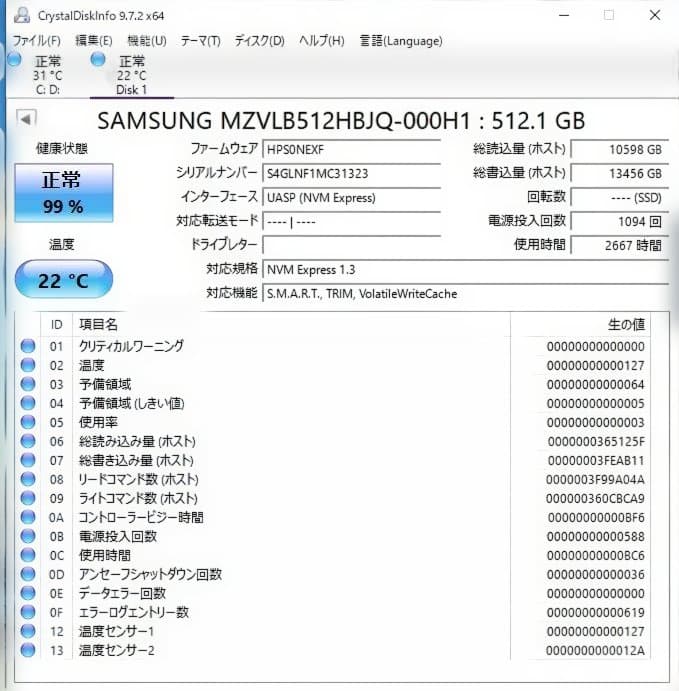Click raw value 0000003F99A04A
679x691 pixels.
pyautogui.click(x=595, y=479)
